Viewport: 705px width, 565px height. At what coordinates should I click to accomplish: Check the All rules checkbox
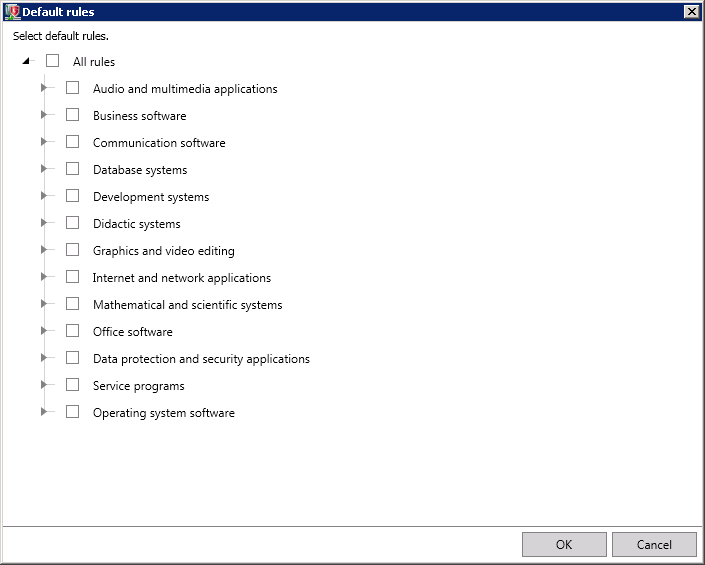[53, 61]
